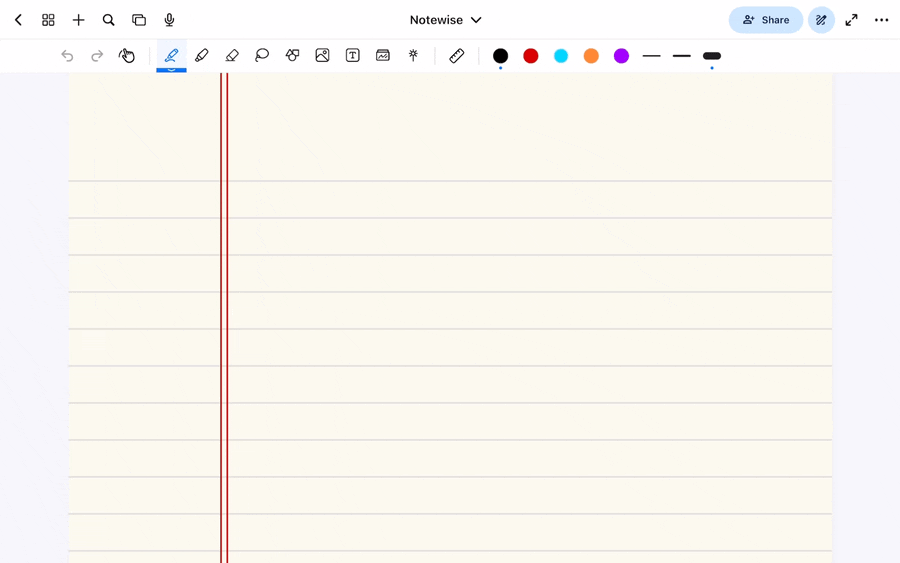Select the Shapes tool
The width and height of the screenshot is (900, 563).
292,56
